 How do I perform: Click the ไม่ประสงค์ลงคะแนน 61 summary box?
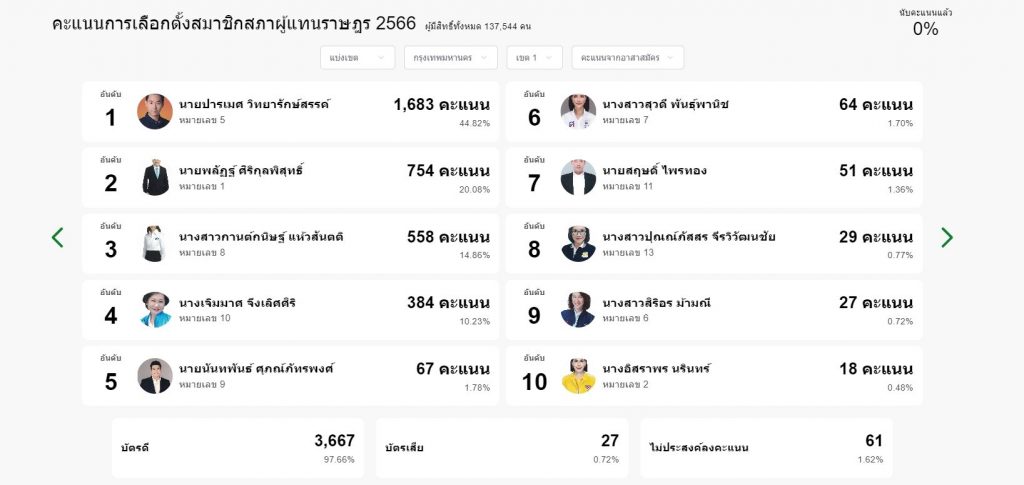pyautogui.click(x=766, y=448)
